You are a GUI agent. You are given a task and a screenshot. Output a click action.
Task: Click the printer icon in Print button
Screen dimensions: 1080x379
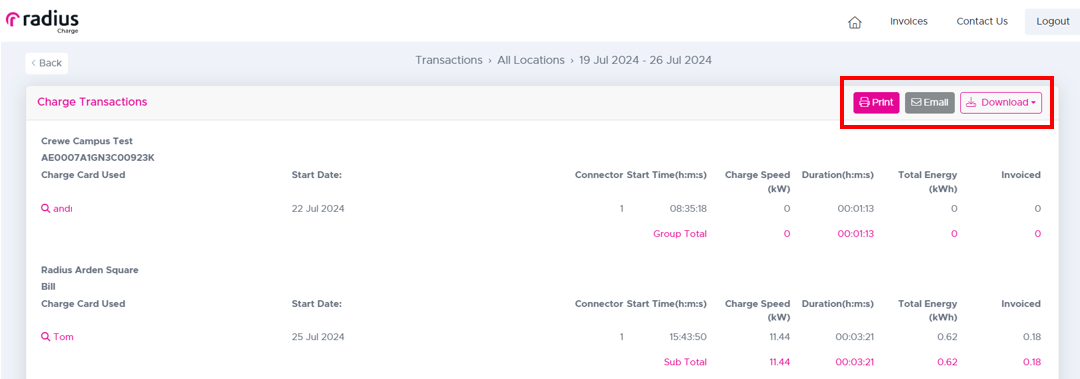point(864,103)
